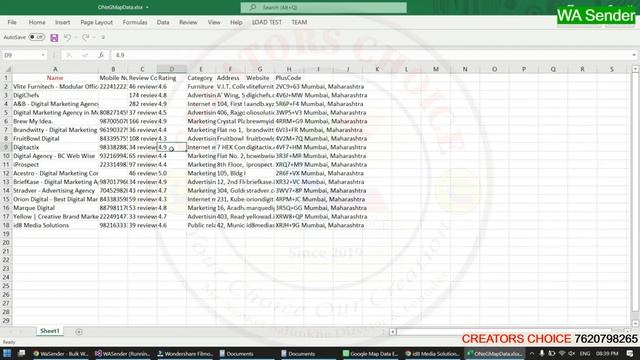Expand the formula bar with chevron
The image size is (640, 360).
[x=633, y=55]
